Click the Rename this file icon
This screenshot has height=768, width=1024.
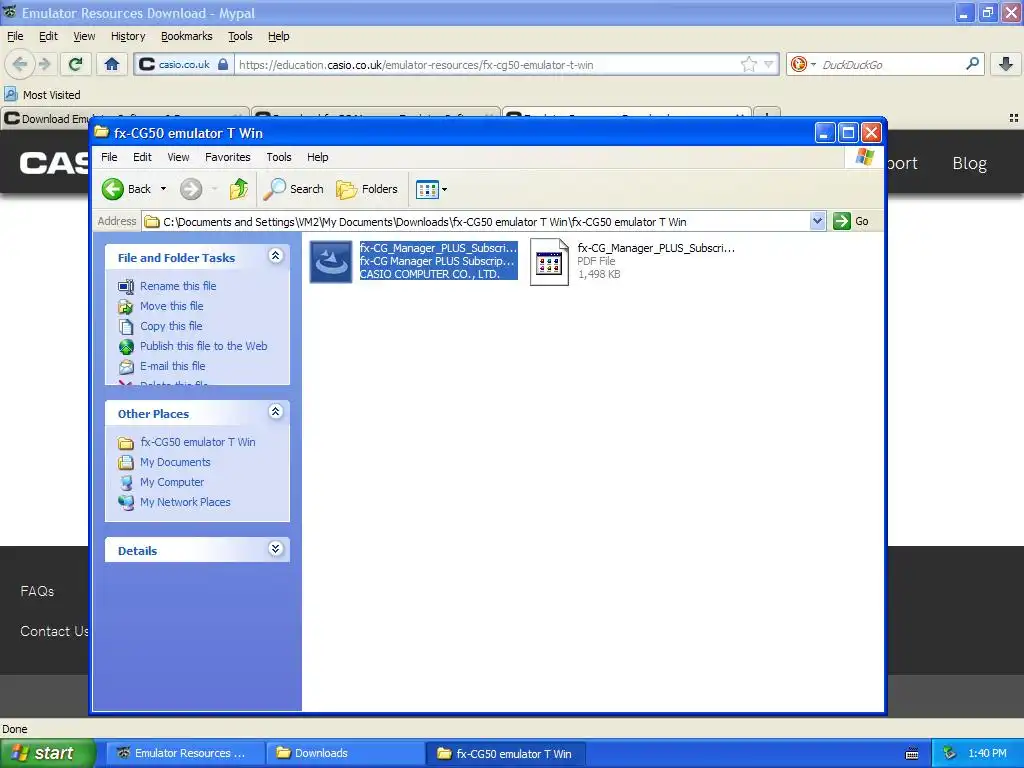pos(126,287)
